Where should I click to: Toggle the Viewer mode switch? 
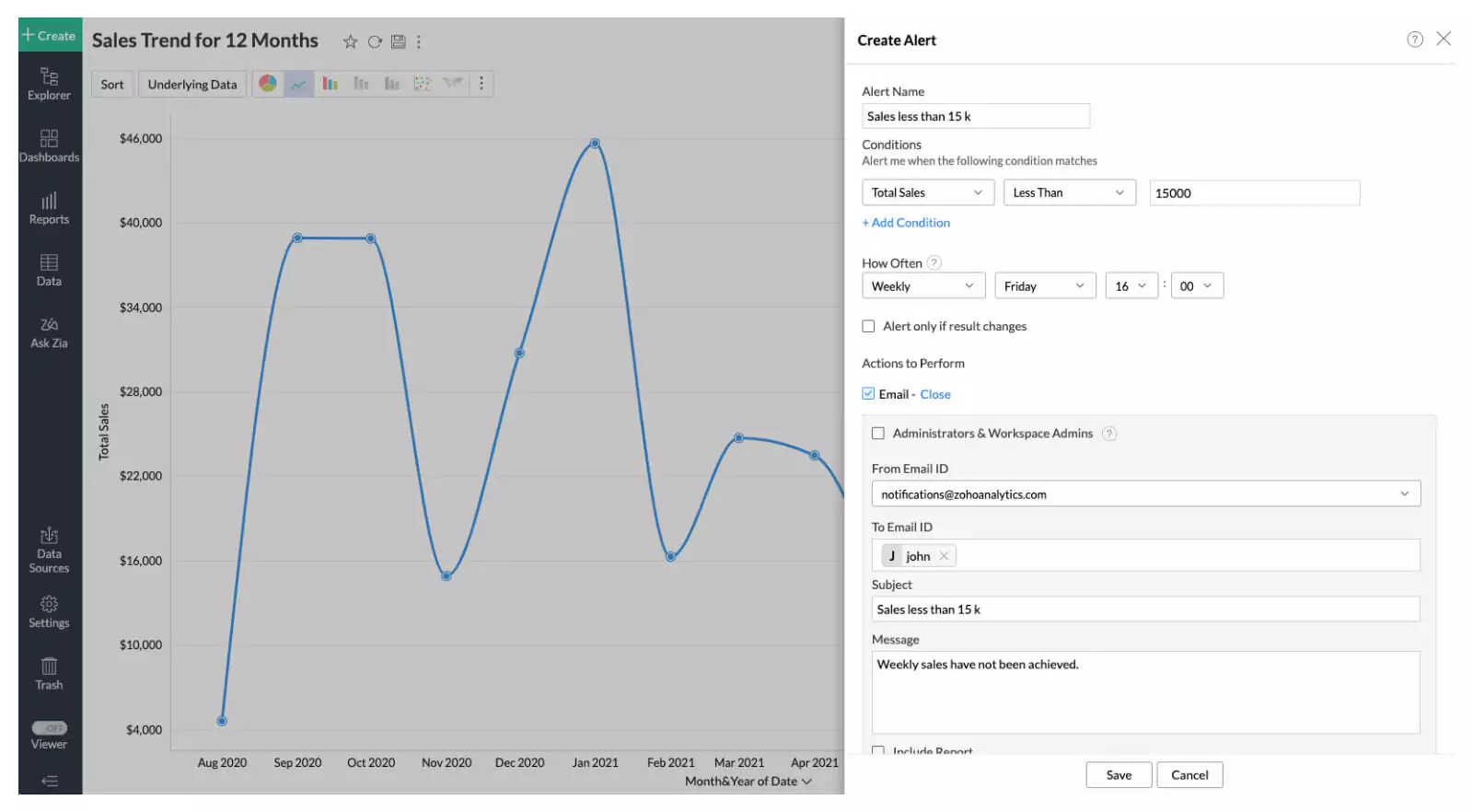coord(50,728)
